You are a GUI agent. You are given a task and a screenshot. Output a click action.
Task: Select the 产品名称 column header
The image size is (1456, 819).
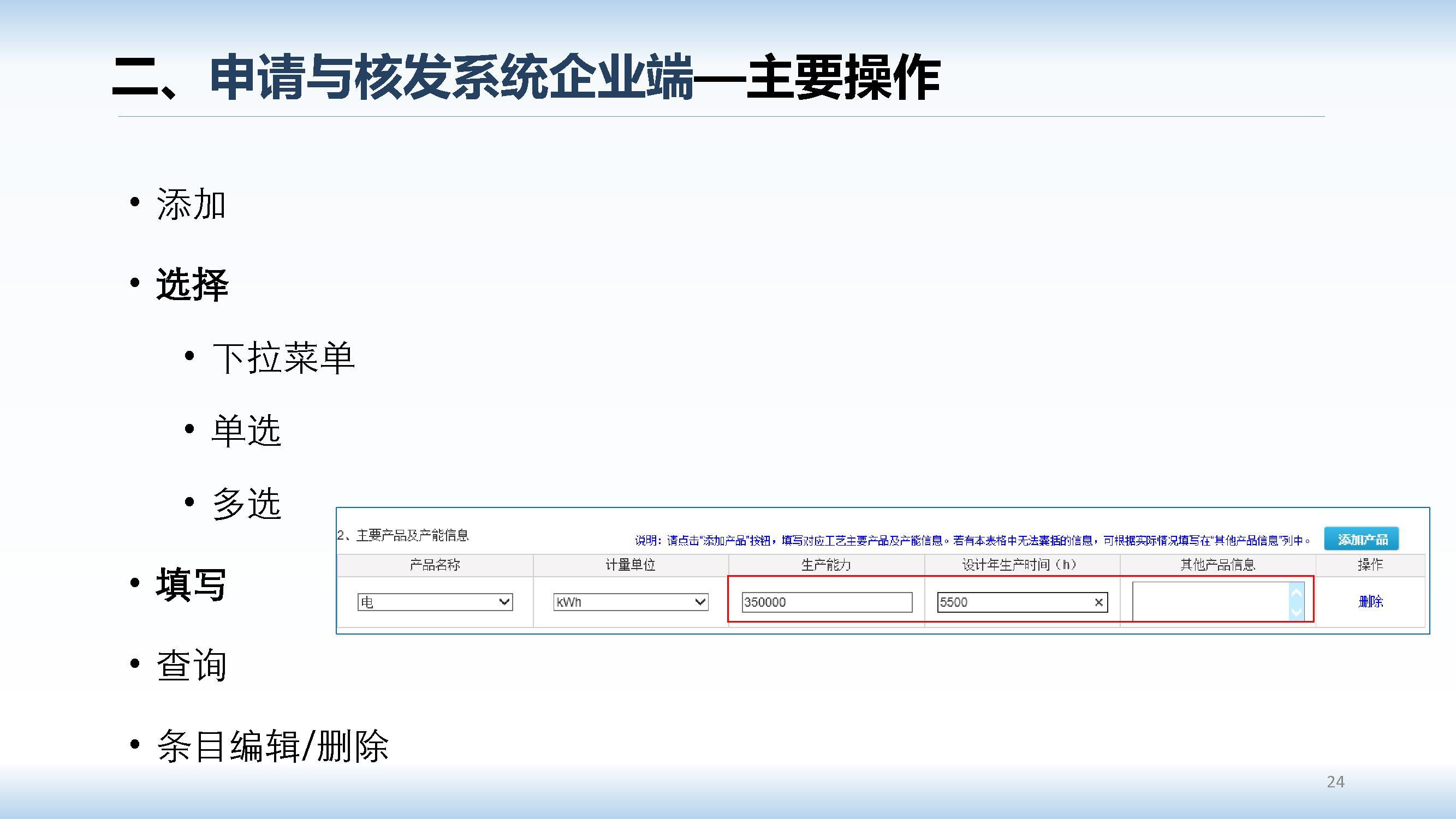(x=435, y=565)
